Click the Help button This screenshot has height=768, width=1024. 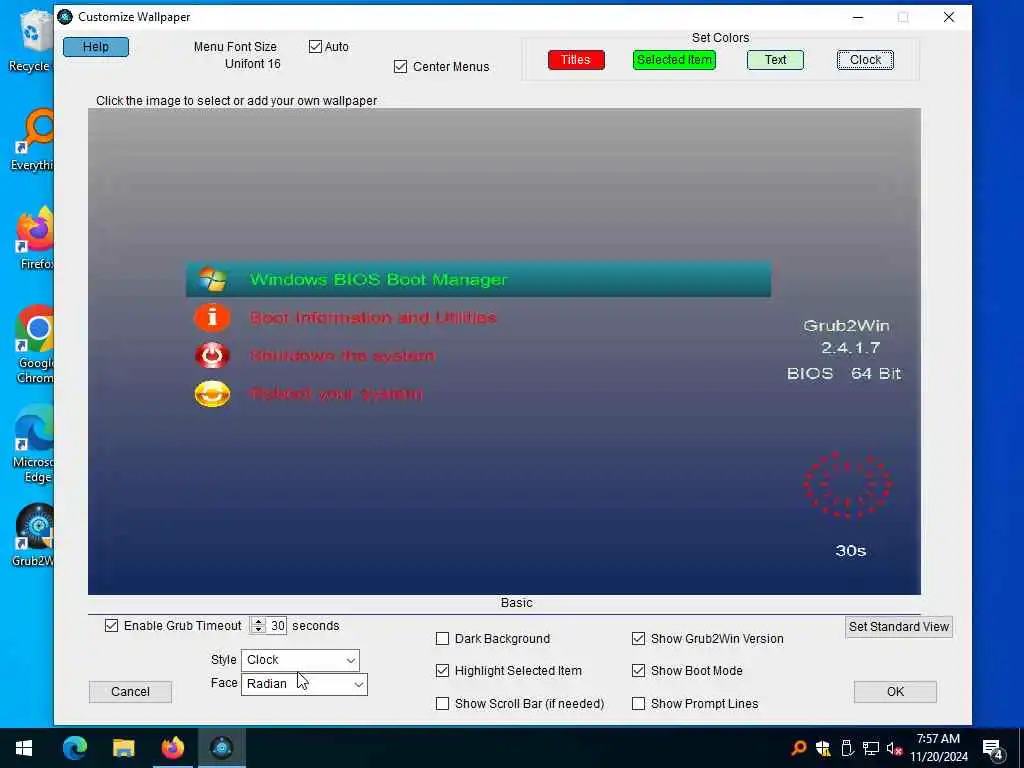coord(96,47)
